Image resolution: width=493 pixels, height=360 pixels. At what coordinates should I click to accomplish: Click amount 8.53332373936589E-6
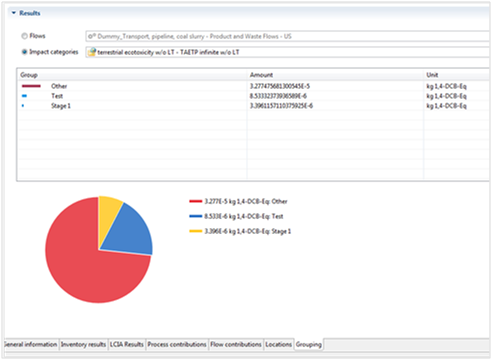pyautogui.click(x=278, y=96)
